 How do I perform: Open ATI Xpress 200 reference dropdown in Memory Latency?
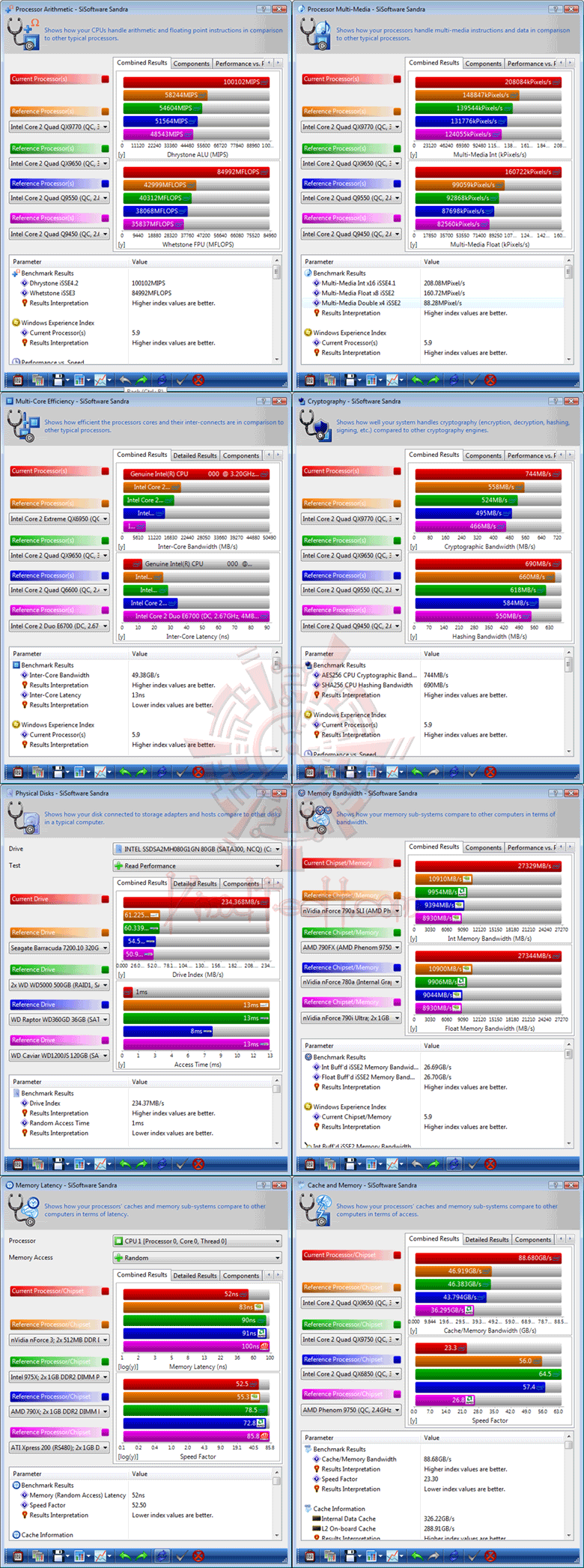[59, 1447]
